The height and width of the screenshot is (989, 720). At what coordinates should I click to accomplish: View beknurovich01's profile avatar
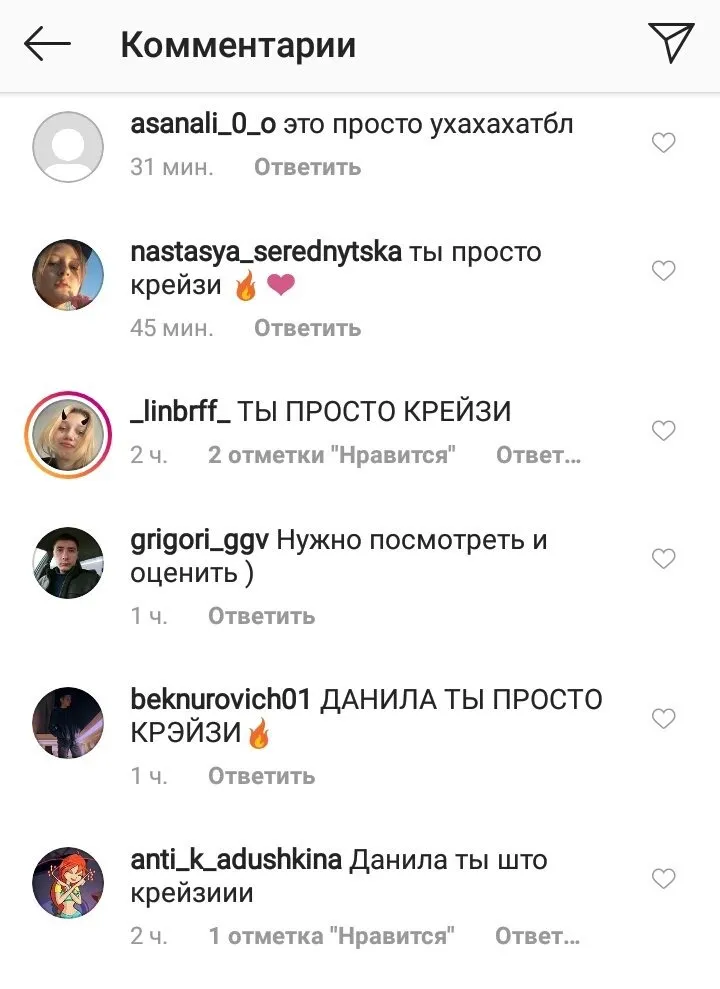[x=68, y=722]
